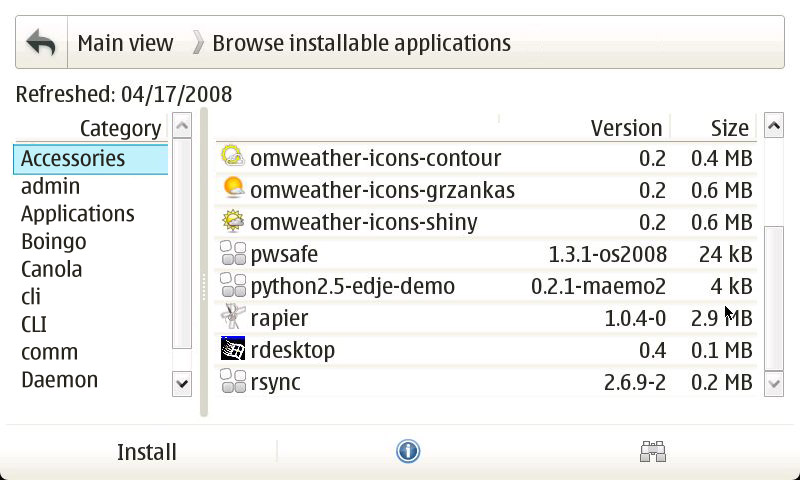Sort packages by Version column header
Image resolution: width=800 pixels, height=480 pixels.
pos(625,128)
